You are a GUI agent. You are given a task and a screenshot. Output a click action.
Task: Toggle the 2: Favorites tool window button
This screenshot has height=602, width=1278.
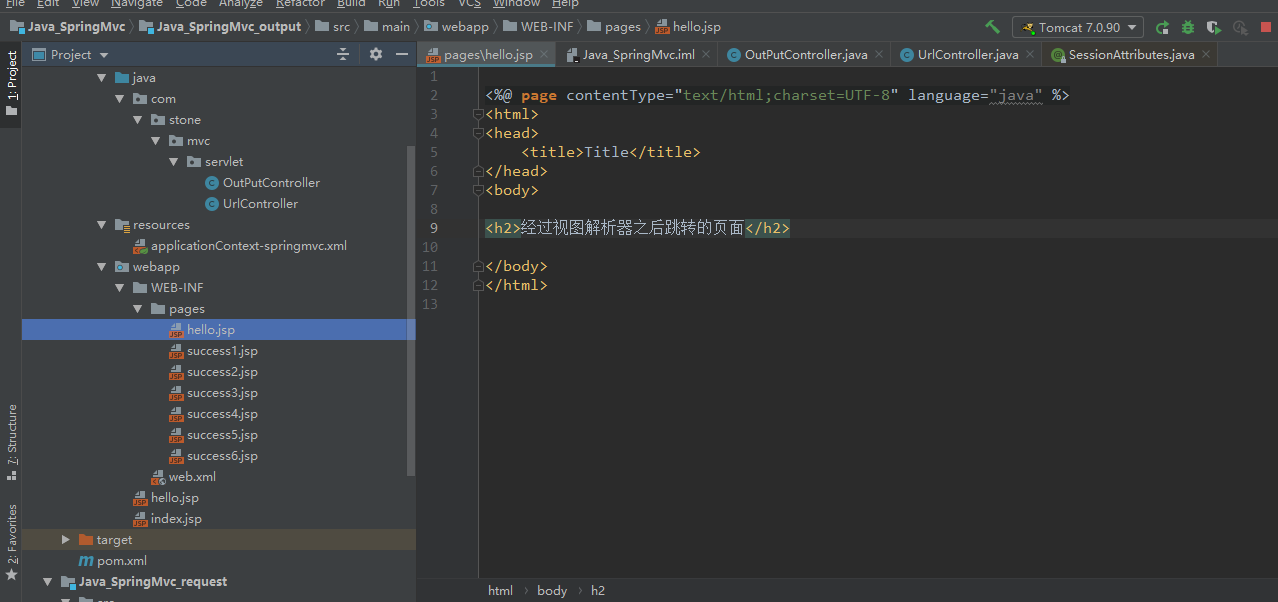point(12,543)
